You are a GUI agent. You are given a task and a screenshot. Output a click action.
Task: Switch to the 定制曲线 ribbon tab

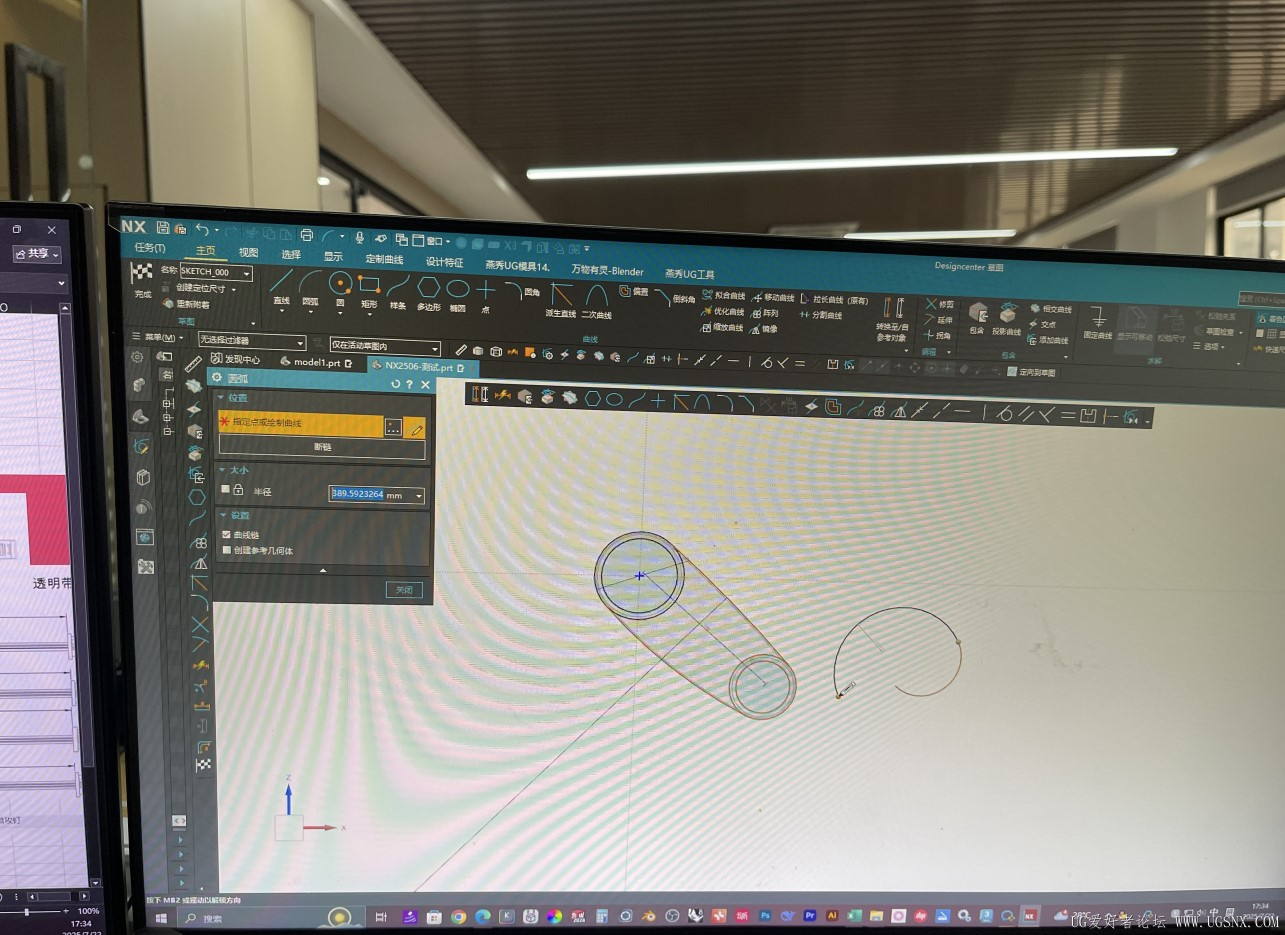click(x=384, y=260)
